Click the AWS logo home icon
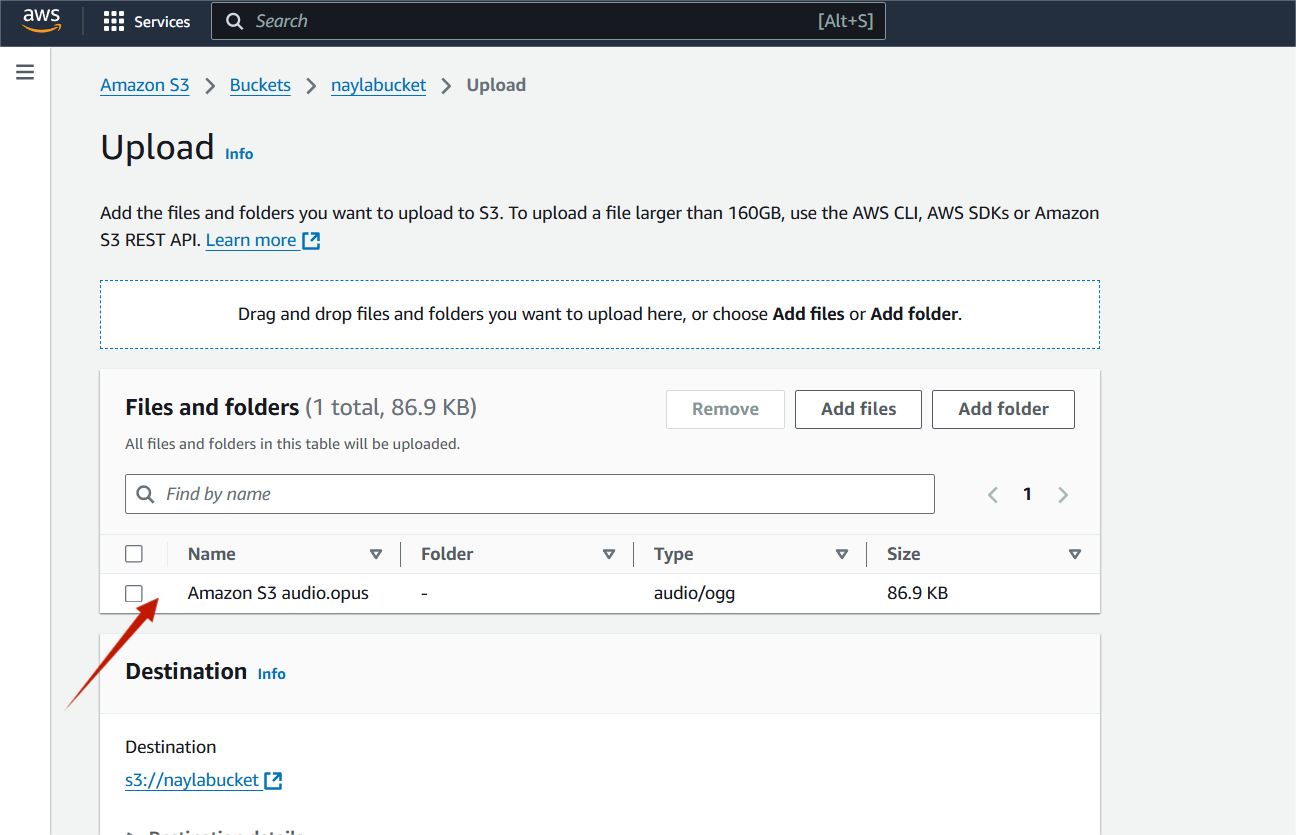The image size is (1296, 835). (x=42, y=20)
